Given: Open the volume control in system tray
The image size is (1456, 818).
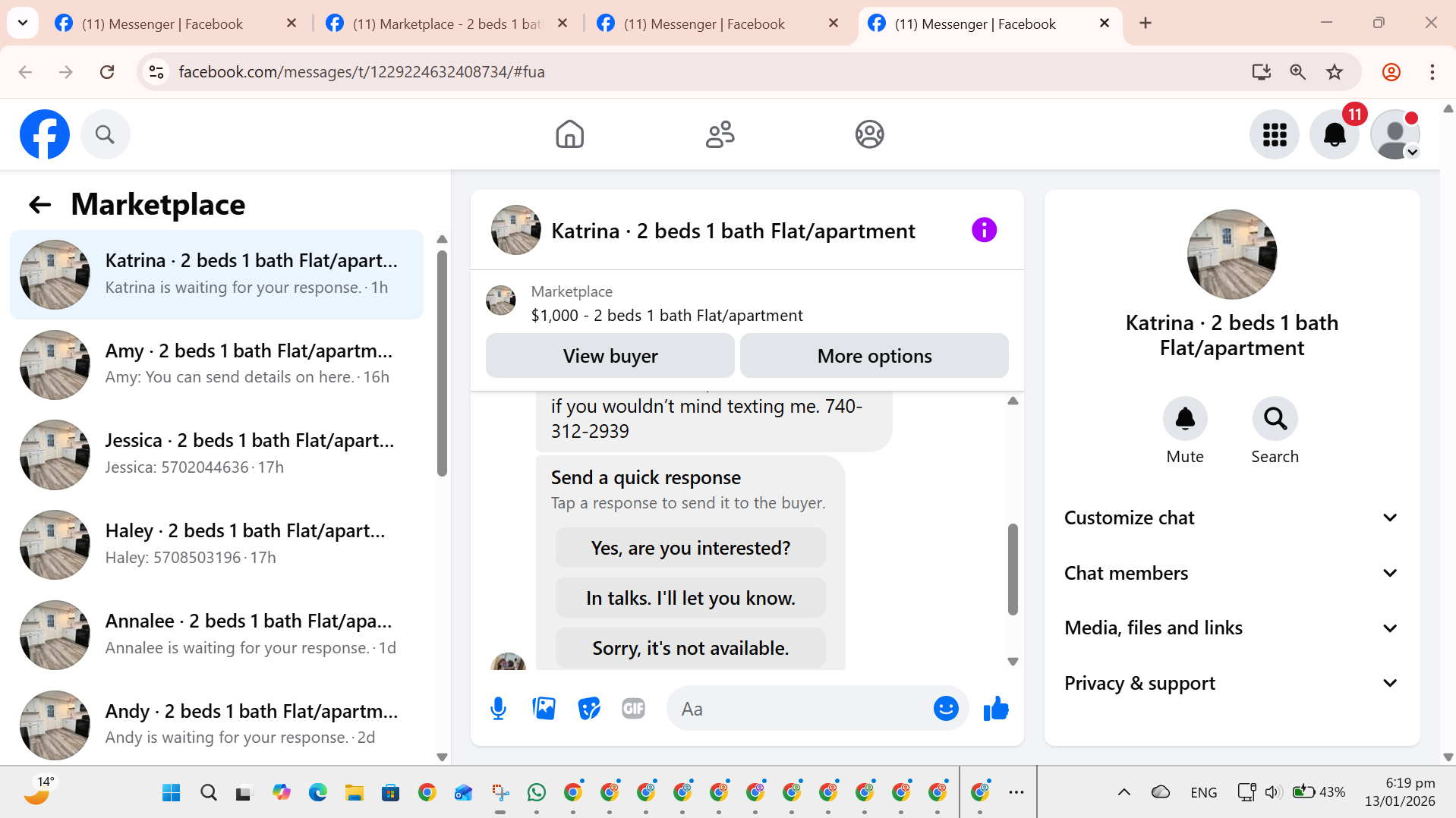Looking at the screenshot, I should [1273, 792].
